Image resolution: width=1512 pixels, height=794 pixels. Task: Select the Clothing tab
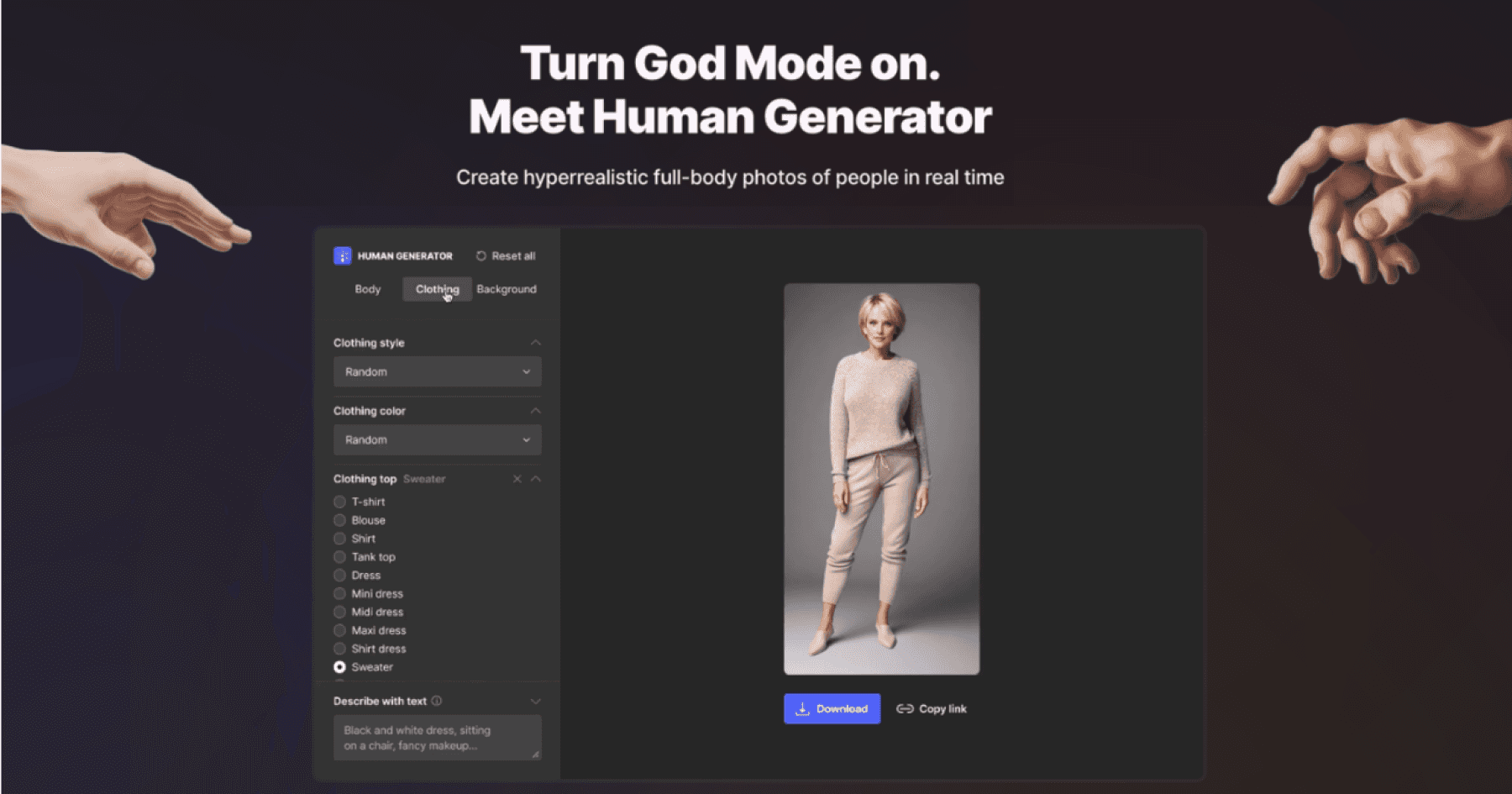pos(438,289)
